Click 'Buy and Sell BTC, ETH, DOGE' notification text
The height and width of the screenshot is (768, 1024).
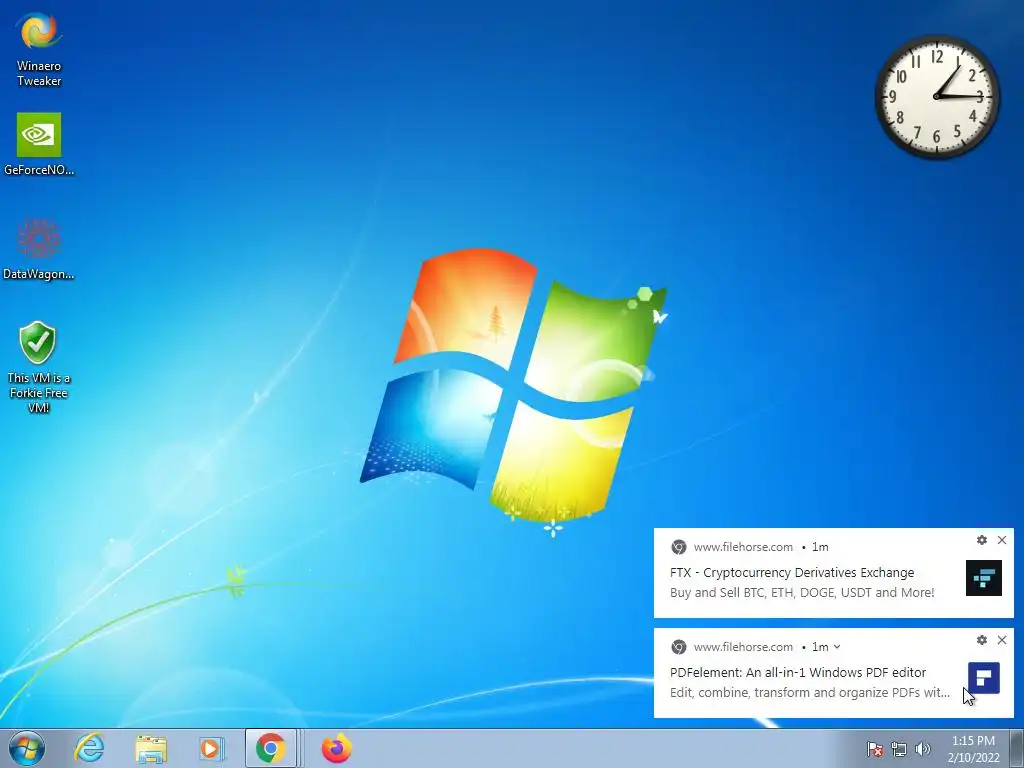tap(802, 593)
